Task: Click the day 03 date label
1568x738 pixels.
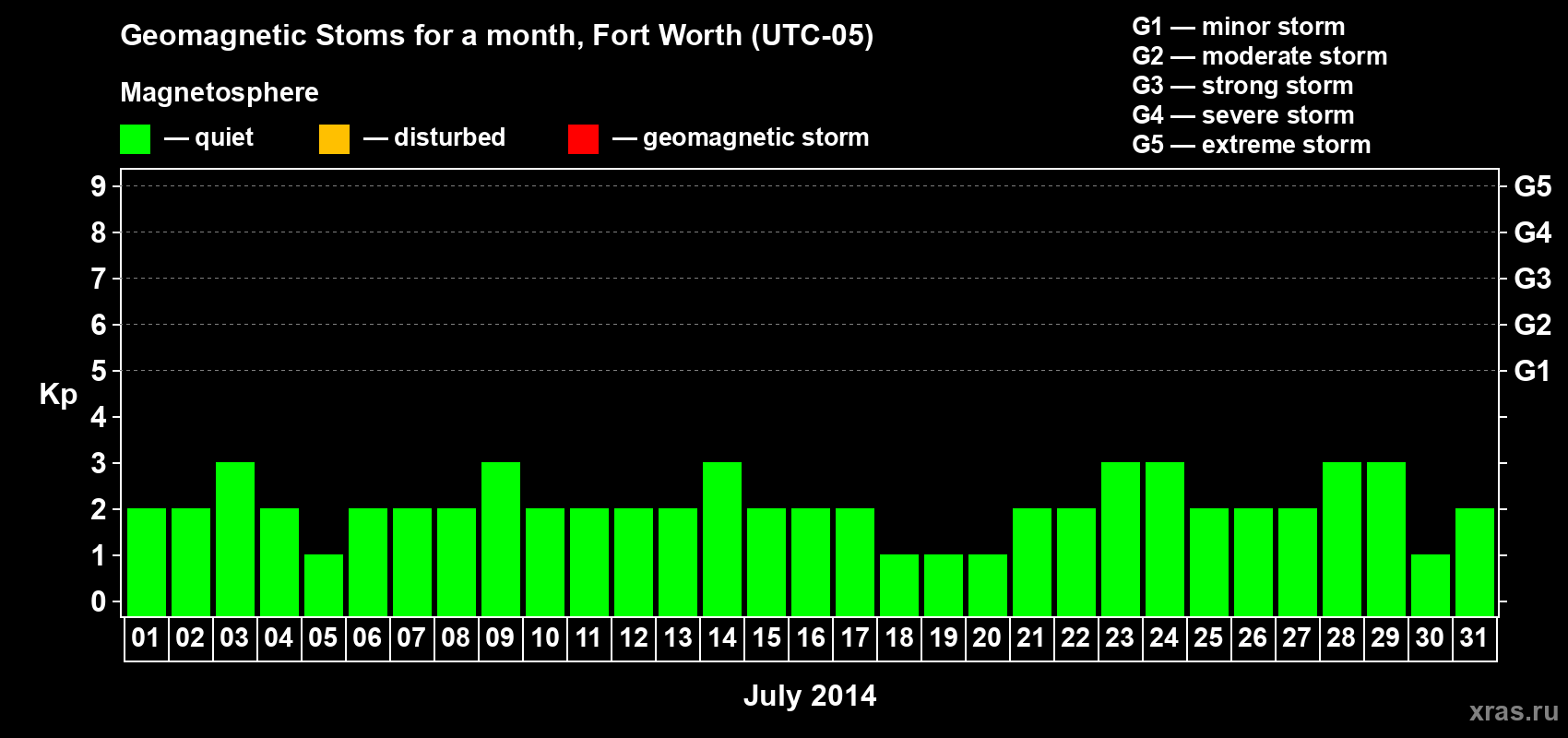Action: pos(234,637)
